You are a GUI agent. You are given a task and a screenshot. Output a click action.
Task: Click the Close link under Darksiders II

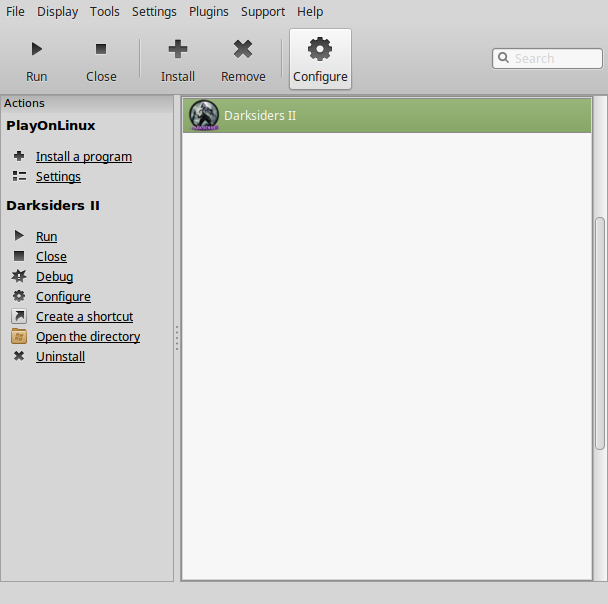[51, 257]
